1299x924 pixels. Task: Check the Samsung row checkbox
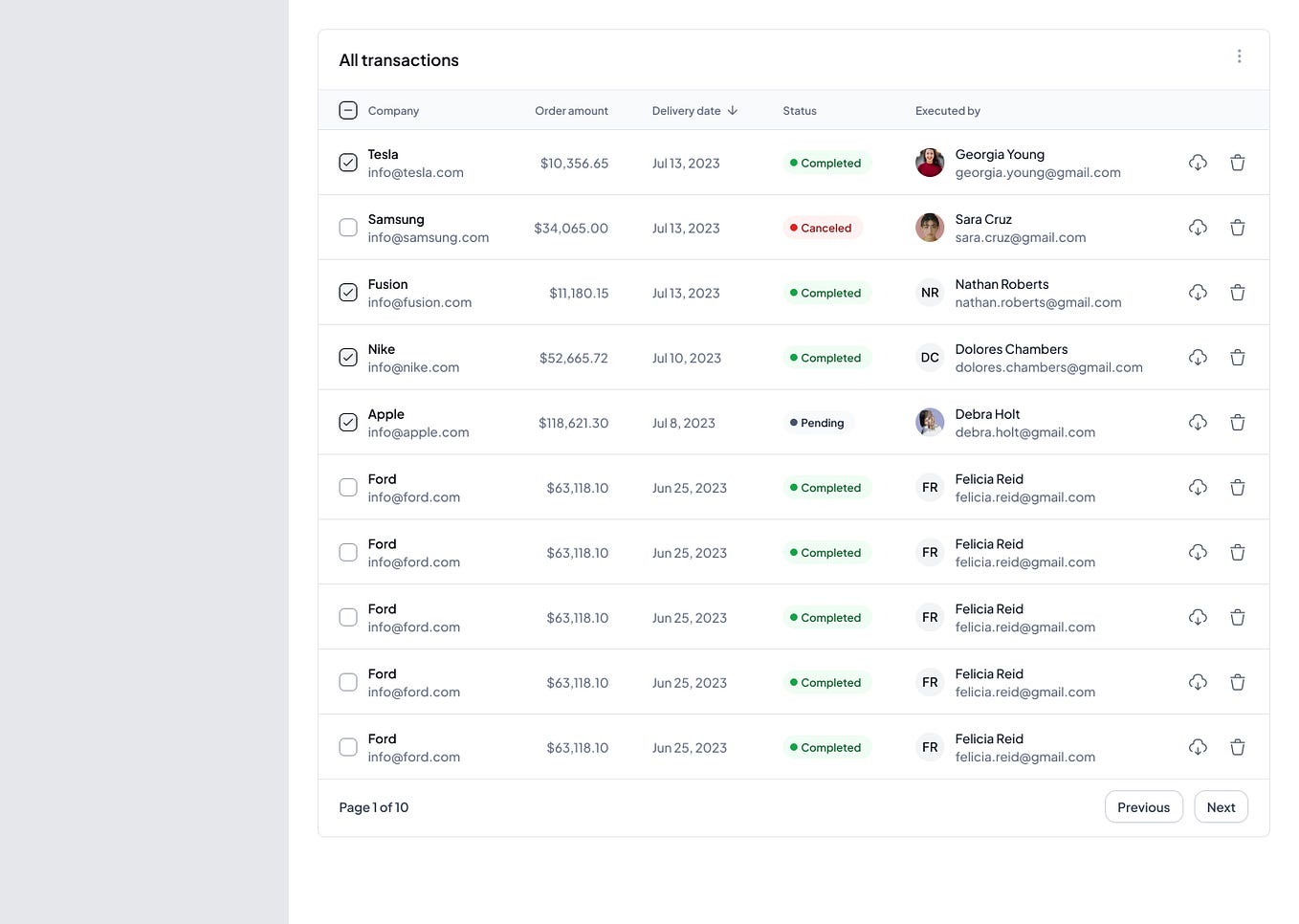point(347,227)
